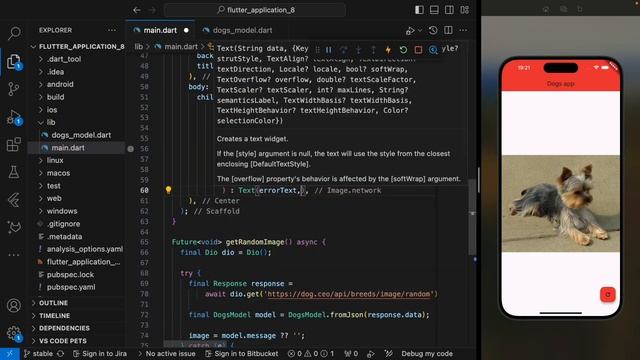Open the Manage gear icon
This screenshot has width=640, height=360.
pos(14,333)
